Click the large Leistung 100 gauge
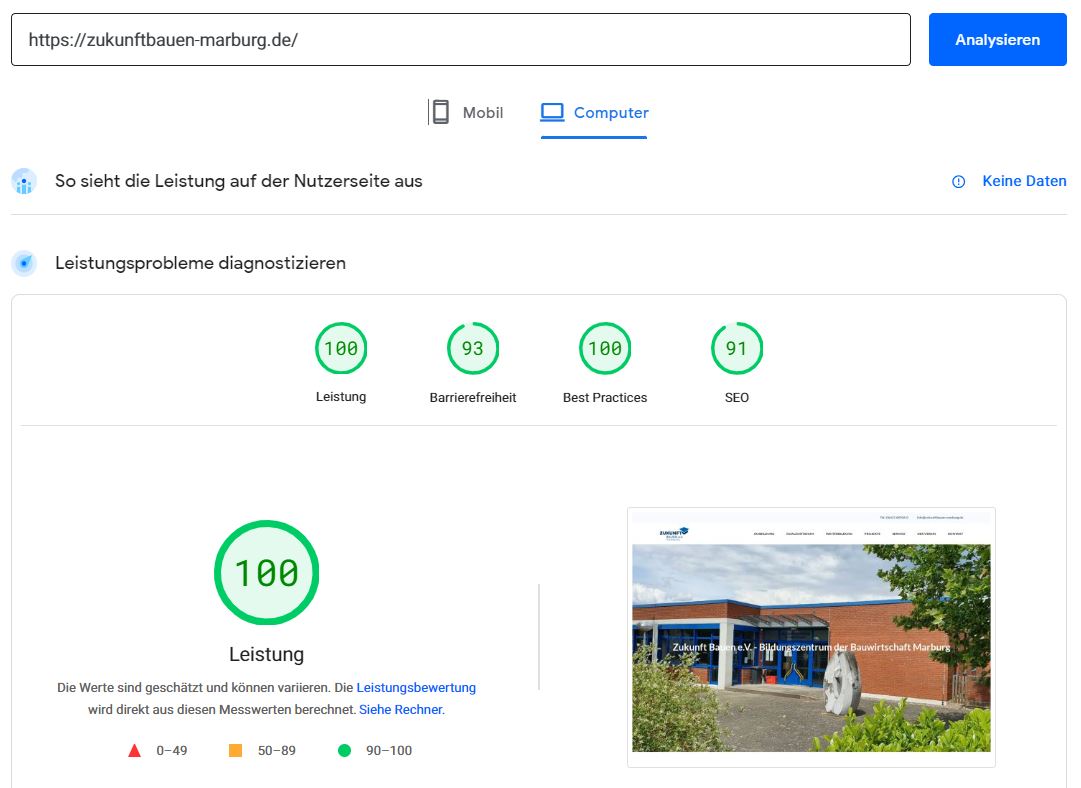The image size is (1081, 788). 266,573
